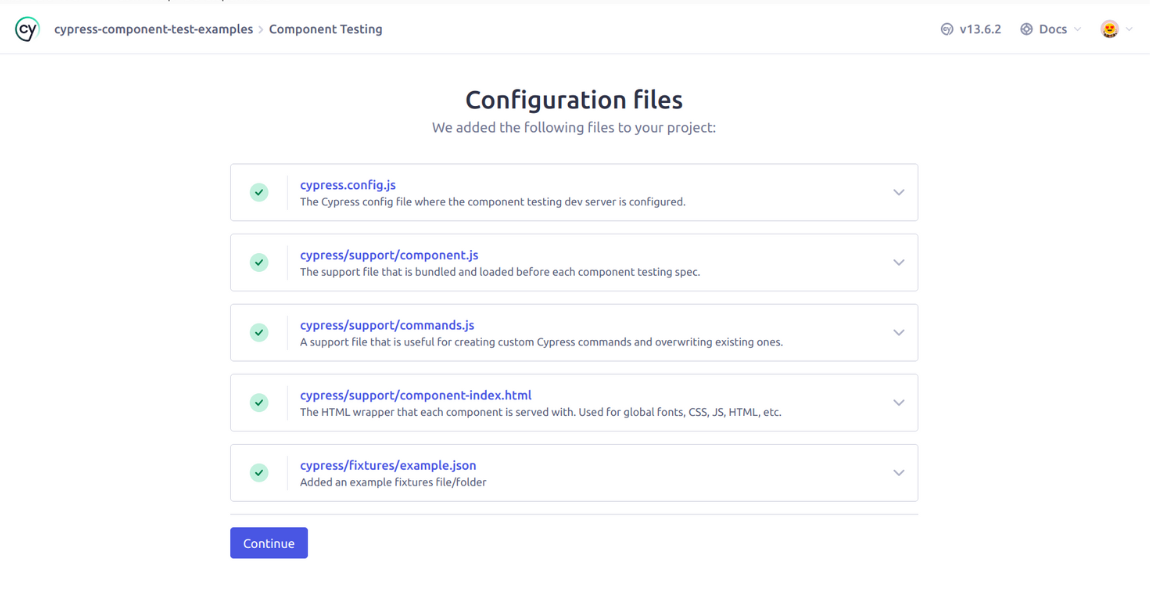The width and height of the screenshot is (1150, 600).
Task: Click the checkmark icon for cypress/support/component.js
Action: pos(259,262)
